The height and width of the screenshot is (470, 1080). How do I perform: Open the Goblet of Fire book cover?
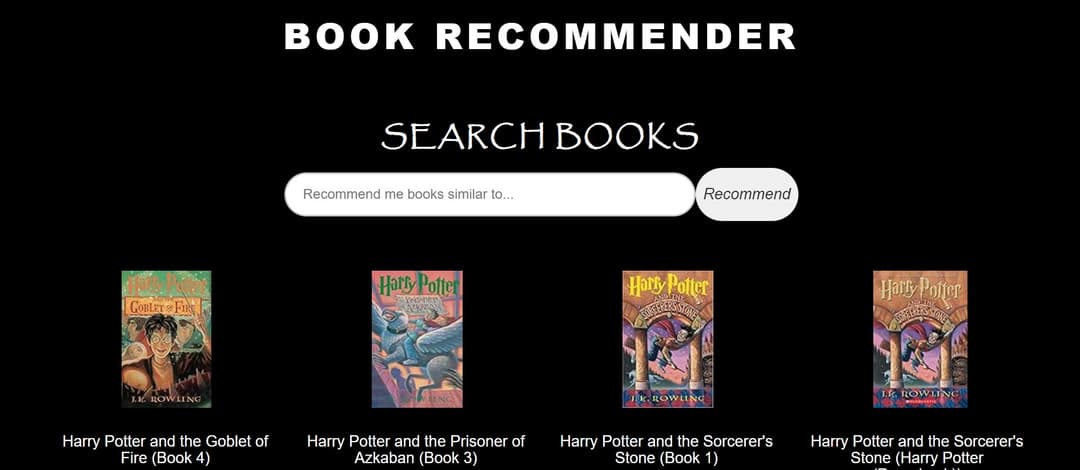166,339
